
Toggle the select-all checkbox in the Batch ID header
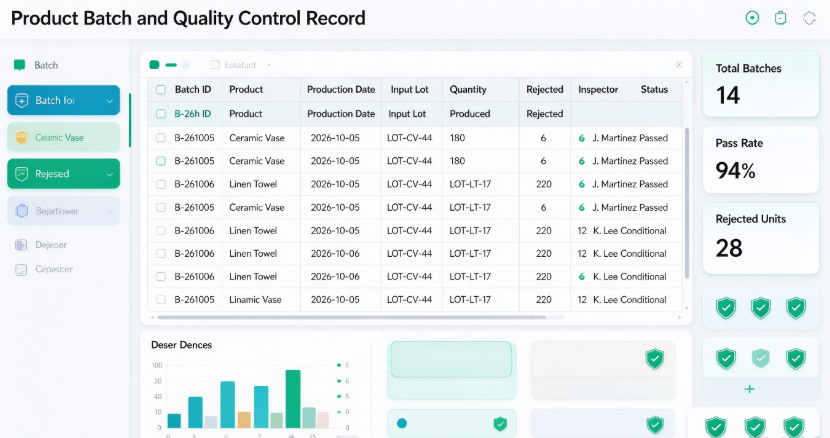pyautogui.click(x=161, y=90)
